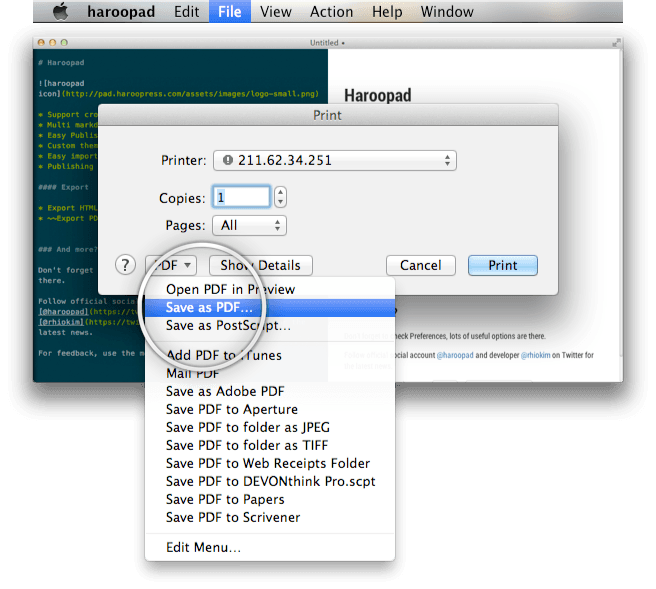This screenshot has width=656, height=589.
Task: Open Edit Menu… at list bottom
Action: point(203,547)
